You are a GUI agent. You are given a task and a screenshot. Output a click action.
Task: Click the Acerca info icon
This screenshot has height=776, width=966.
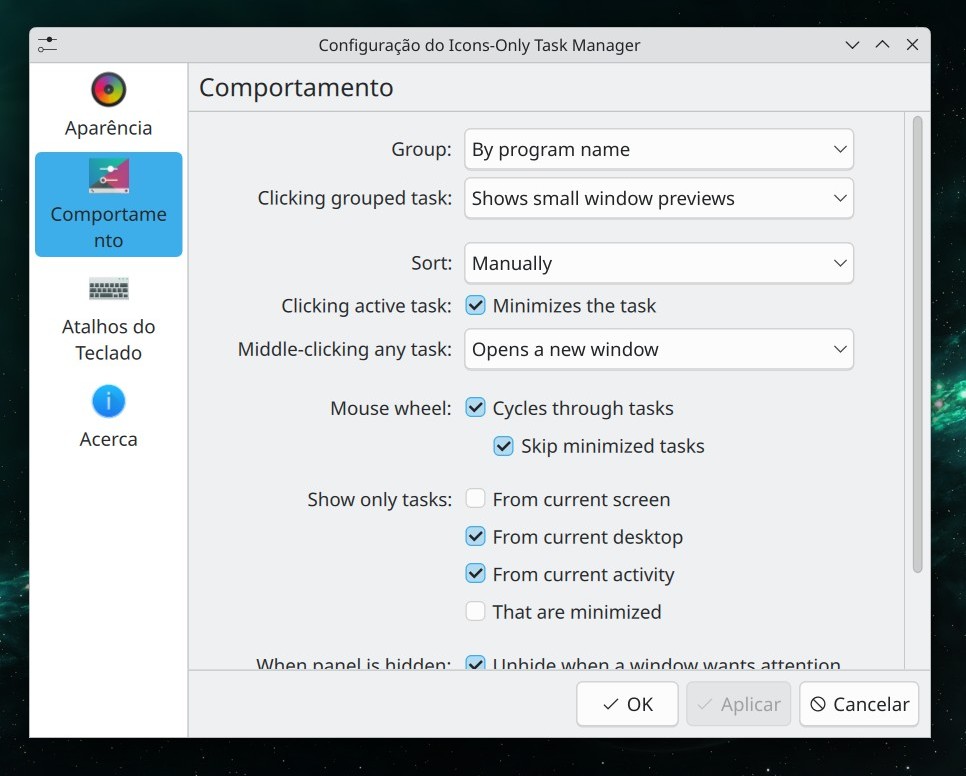click(x=108, y=402)
